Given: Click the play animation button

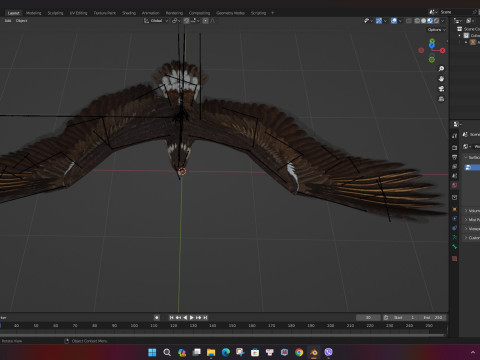Looking at the screenshot, I should (x=192, y=317).
